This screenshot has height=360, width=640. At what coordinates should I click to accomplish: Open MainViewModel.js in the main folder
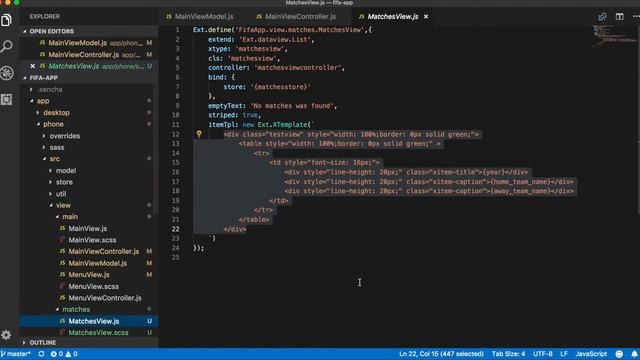point(97,263)
